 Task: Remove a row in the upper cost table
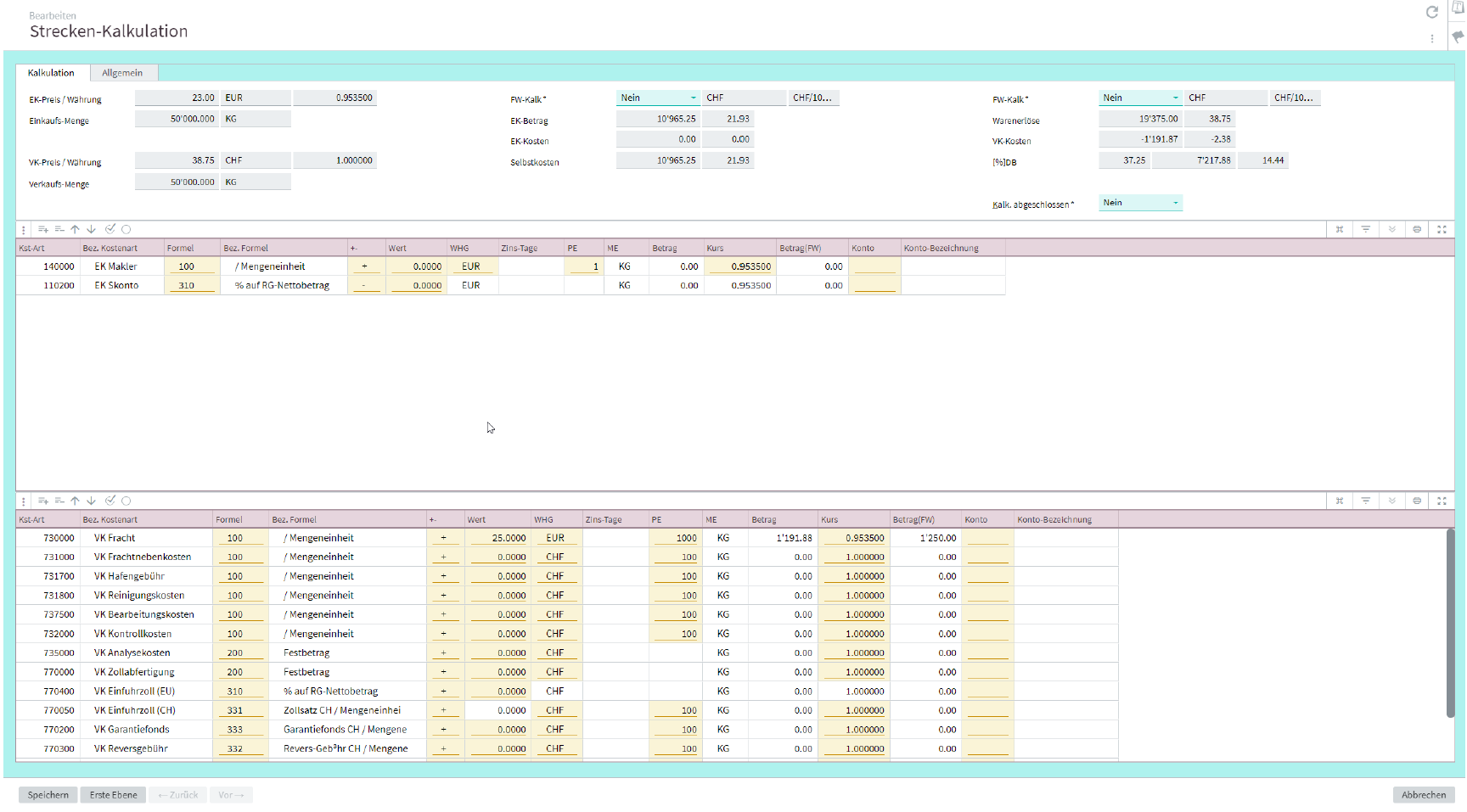[59, 229]
